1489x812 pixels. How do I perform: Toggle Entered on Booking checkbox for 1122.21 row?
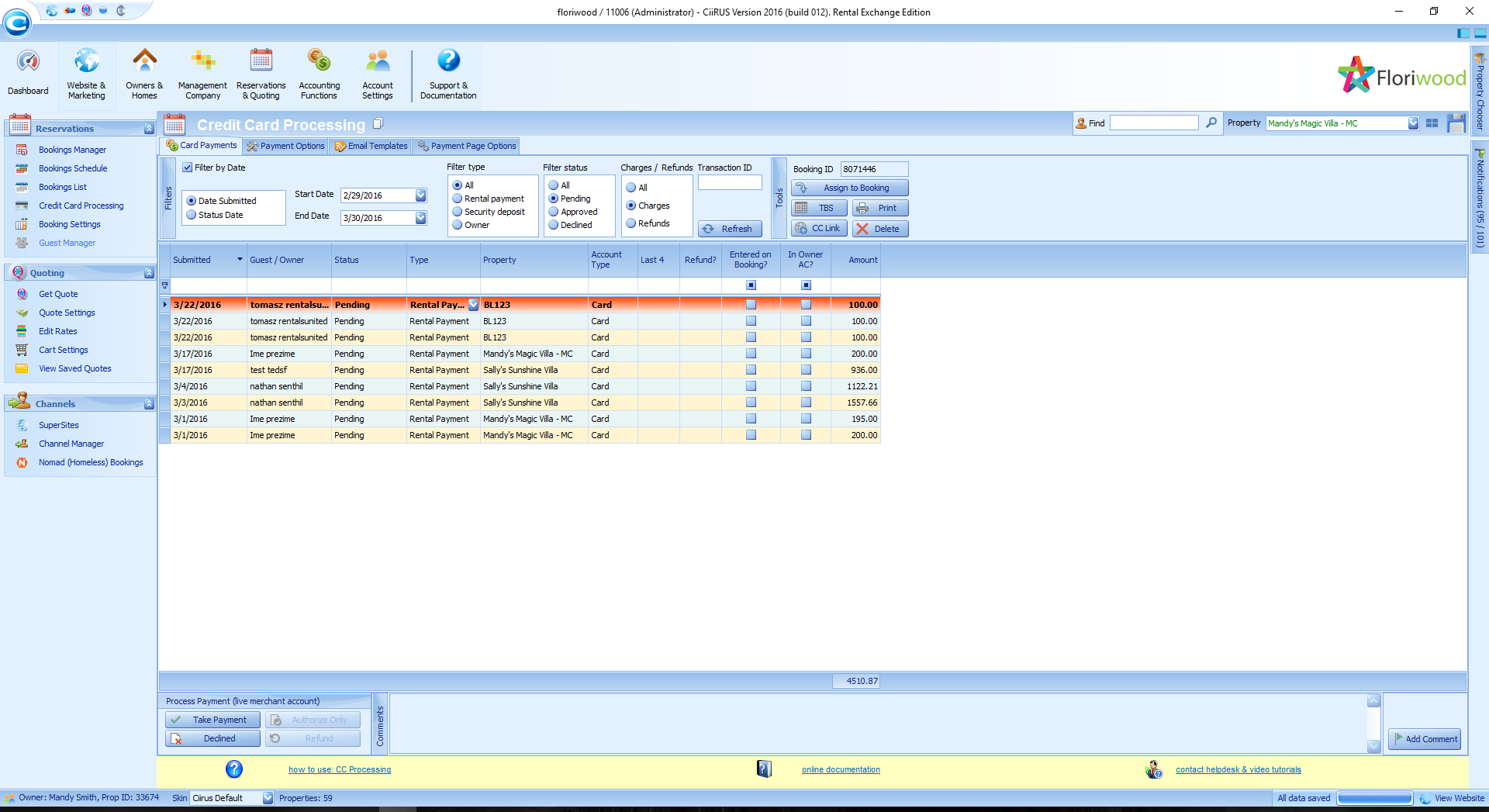click(x=751, y=386)
